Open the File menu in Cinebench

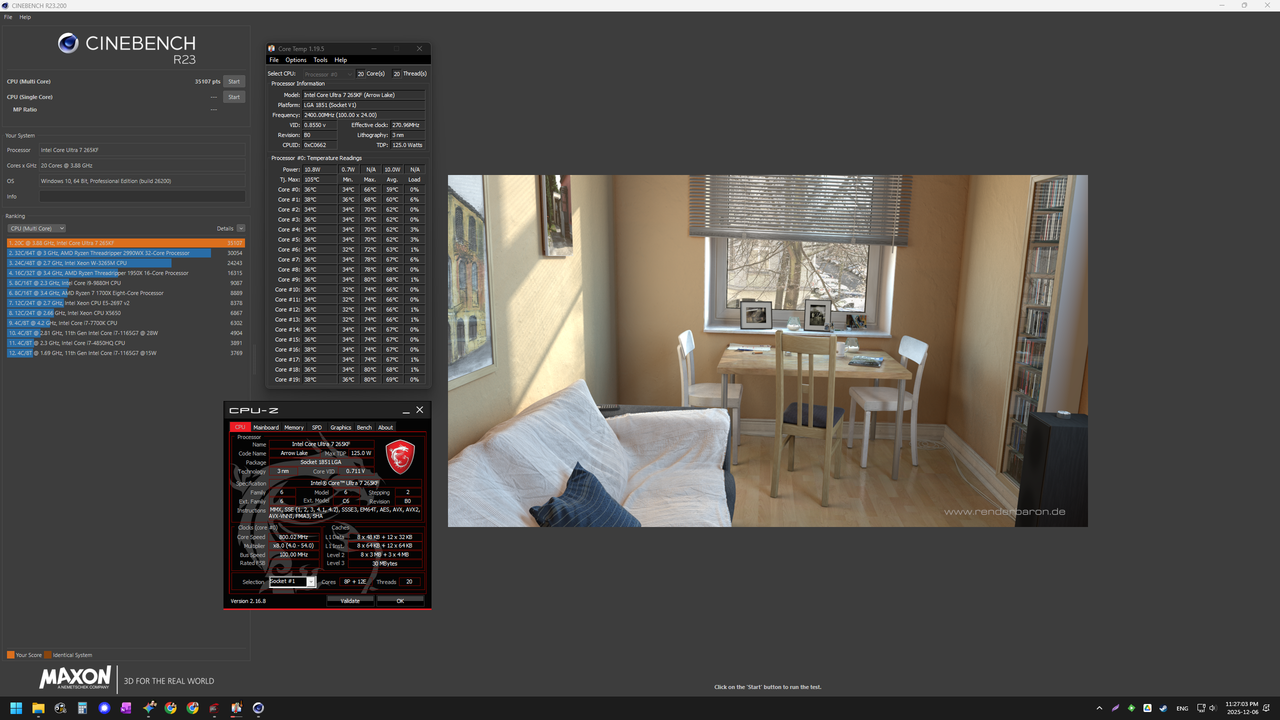7,17
